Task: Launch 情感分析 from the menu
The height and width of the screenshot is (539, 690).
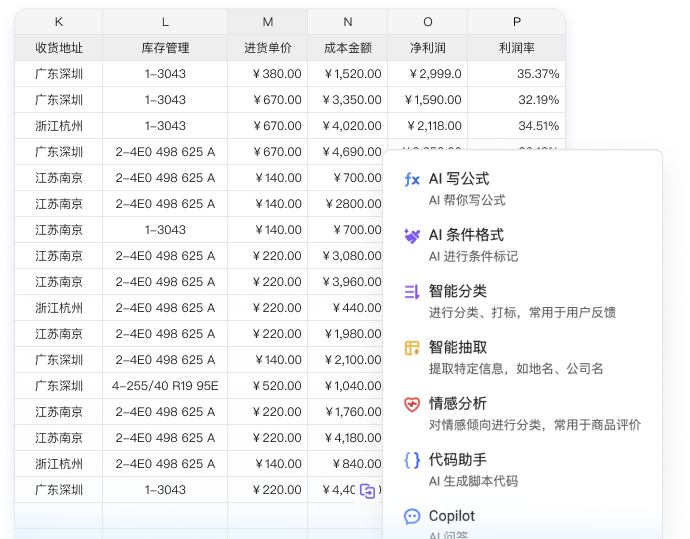Action: pos(523,413)
